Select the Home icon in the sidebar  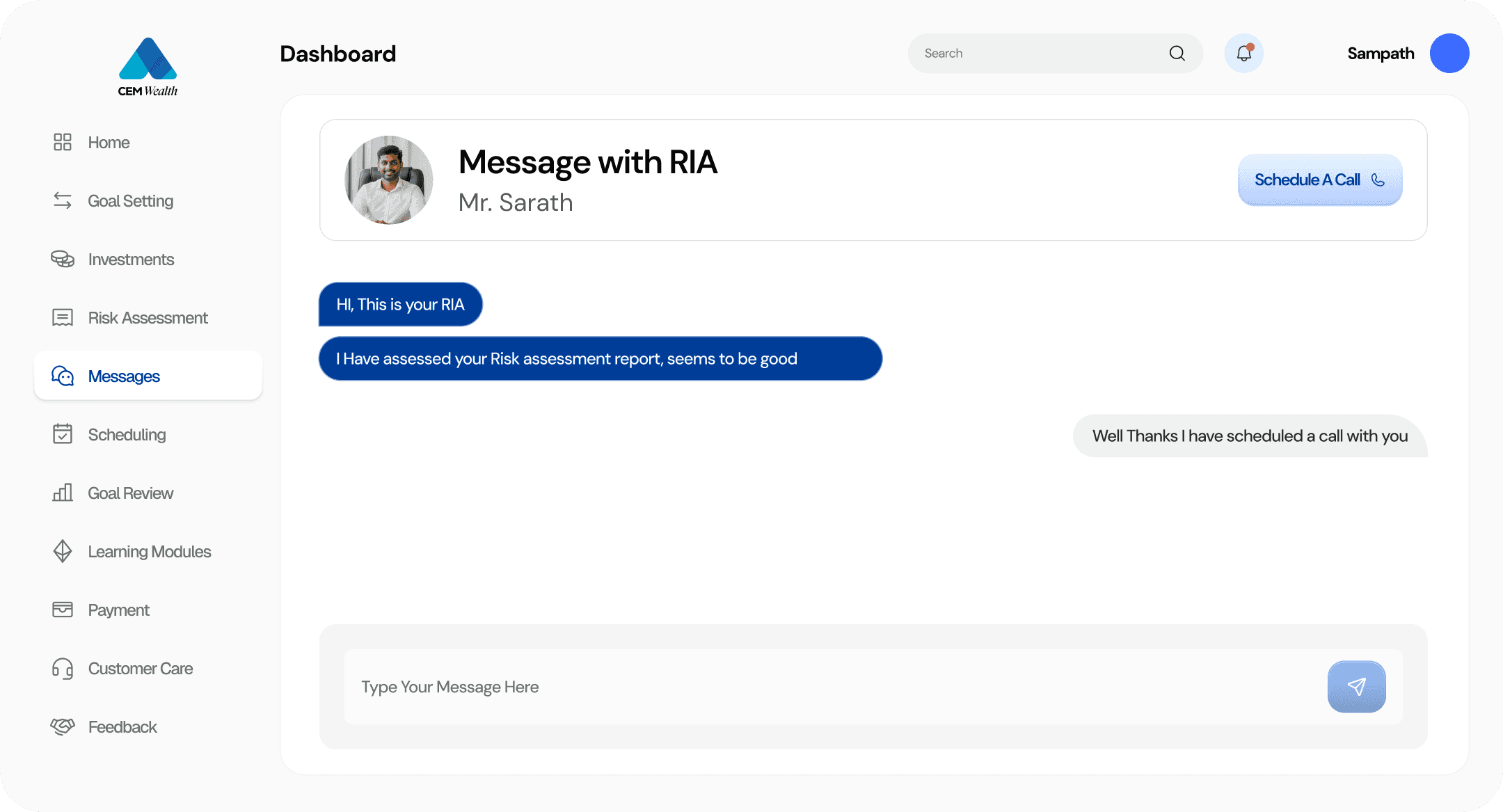pos(63,142)
